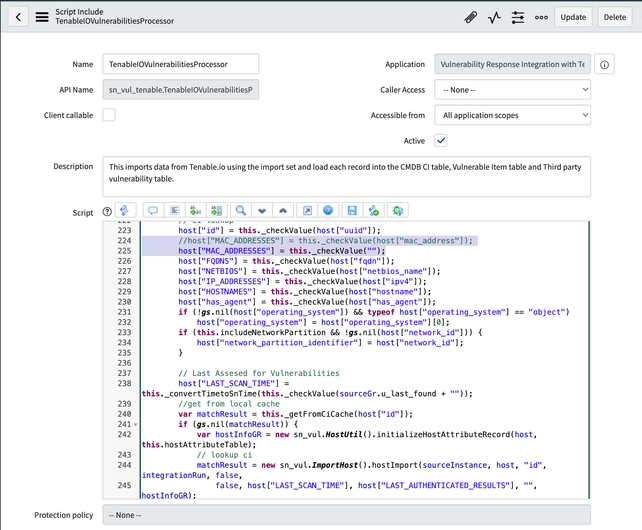Toggle the Client callable checkbox

[x=109, y=115]
